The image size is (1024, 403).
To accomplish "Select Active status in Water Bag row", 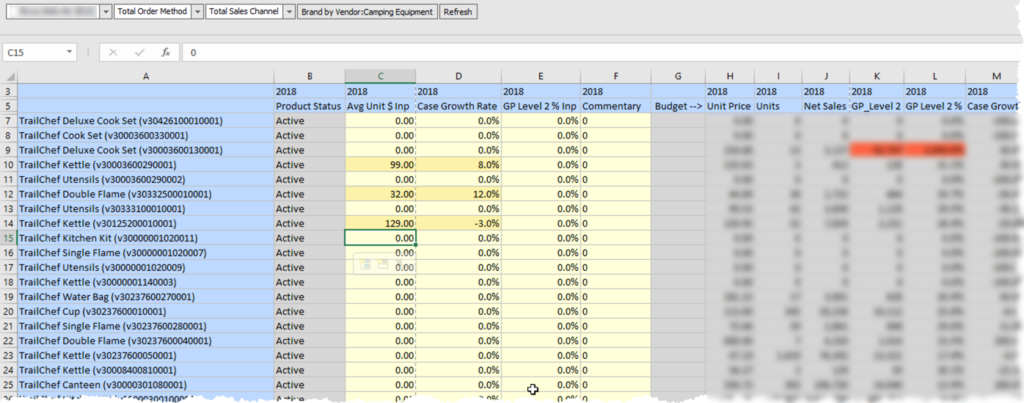I will [x=310, y=297].
